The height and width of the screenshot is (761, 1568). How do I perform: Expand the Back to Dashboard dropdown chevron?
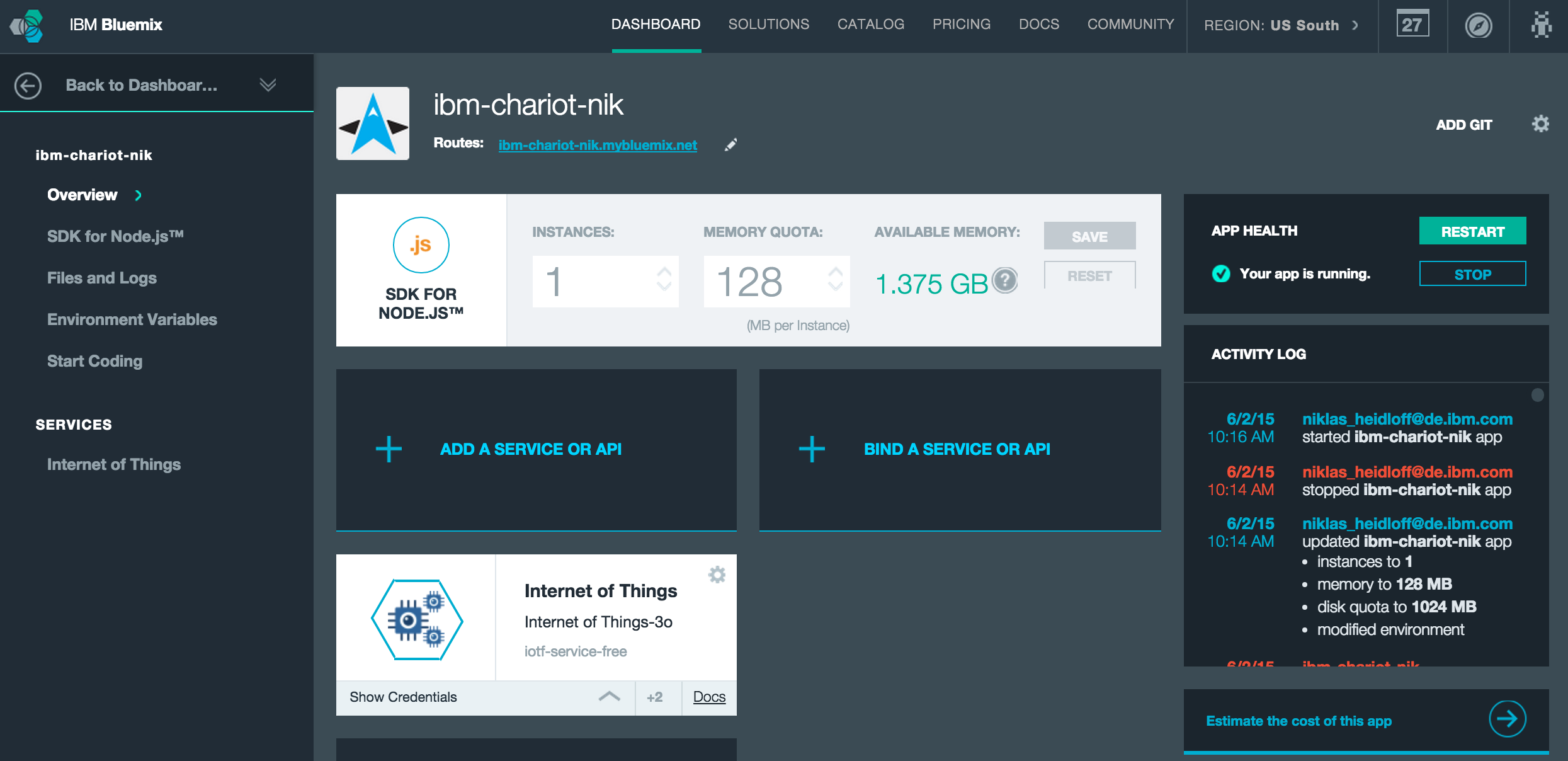click(268, 85)
